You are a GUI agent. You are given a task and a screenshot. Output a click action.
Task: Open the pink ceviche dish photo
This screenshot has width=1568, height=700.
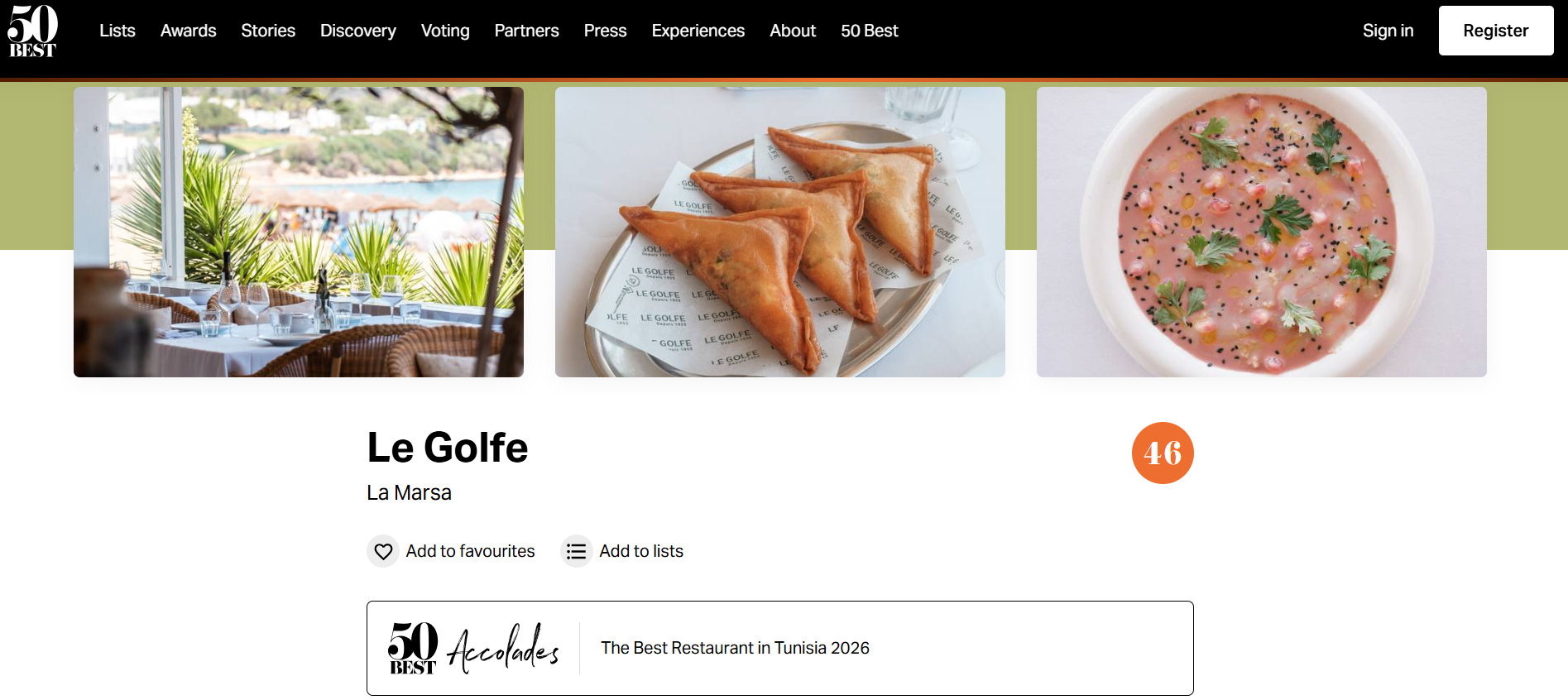click(x=1261, y=232)
